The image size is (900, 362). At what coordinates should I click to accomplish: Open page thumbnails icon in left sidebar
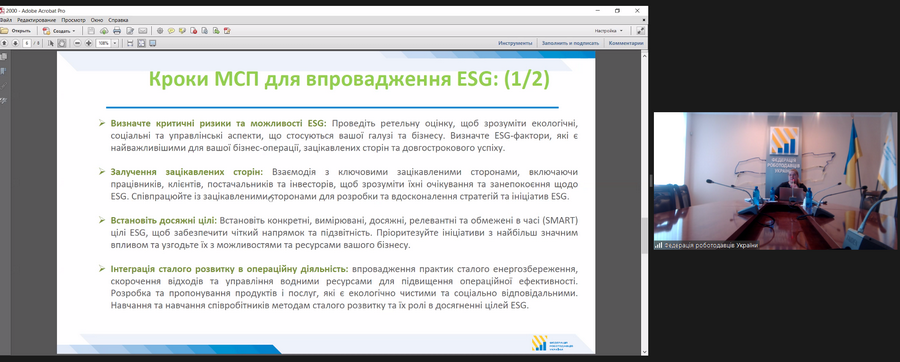point(4,57)
